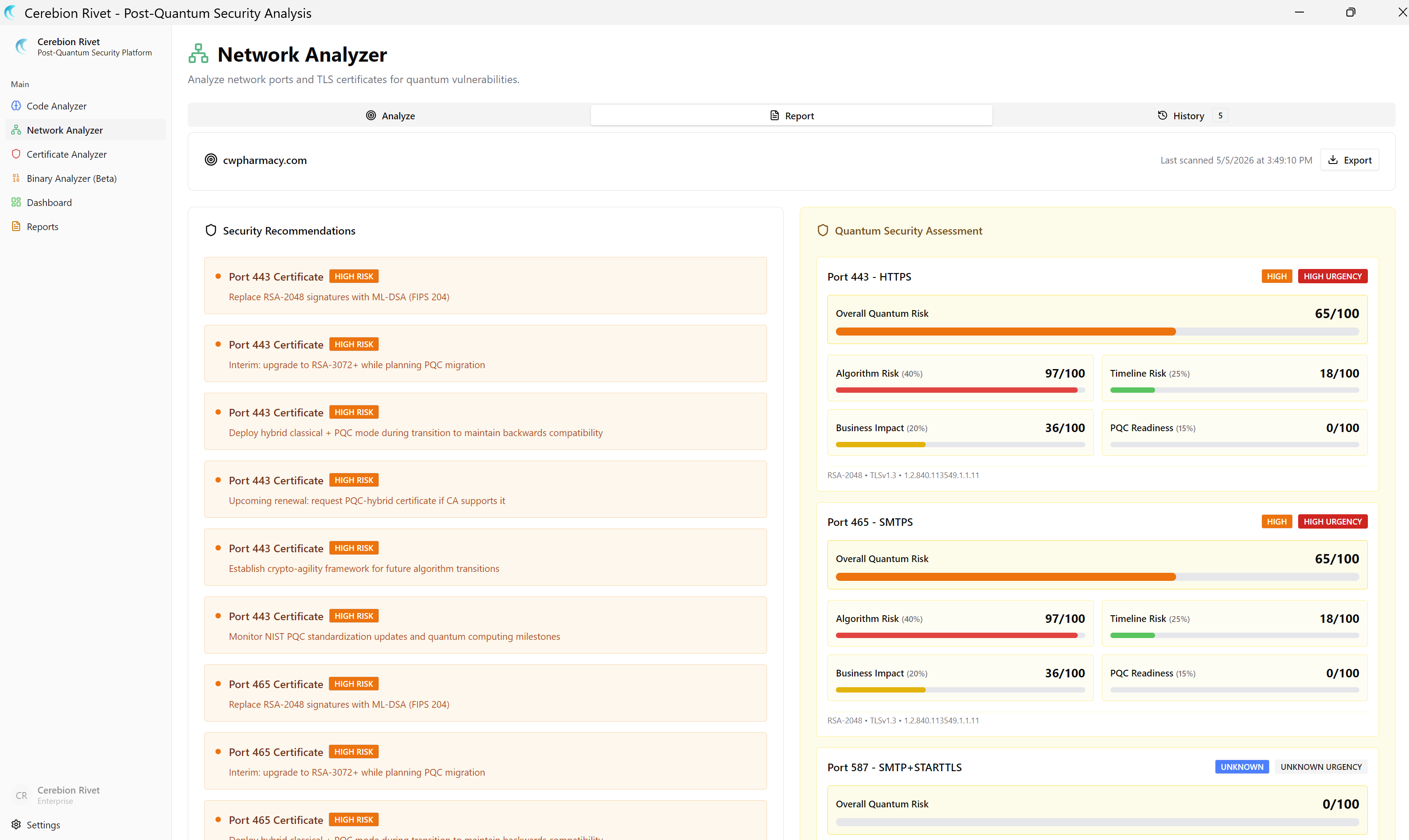This screenshot has height=840, width=1409.
Task: Select Certificate Analyzer in sidebar
Action: [x=85, y=154]
